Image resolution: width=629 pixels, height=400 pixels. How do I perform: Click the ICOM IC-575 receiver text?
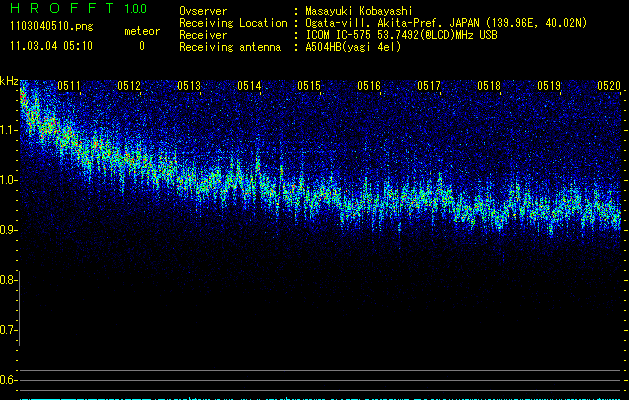pyautogui.click(x=401, y=35)
